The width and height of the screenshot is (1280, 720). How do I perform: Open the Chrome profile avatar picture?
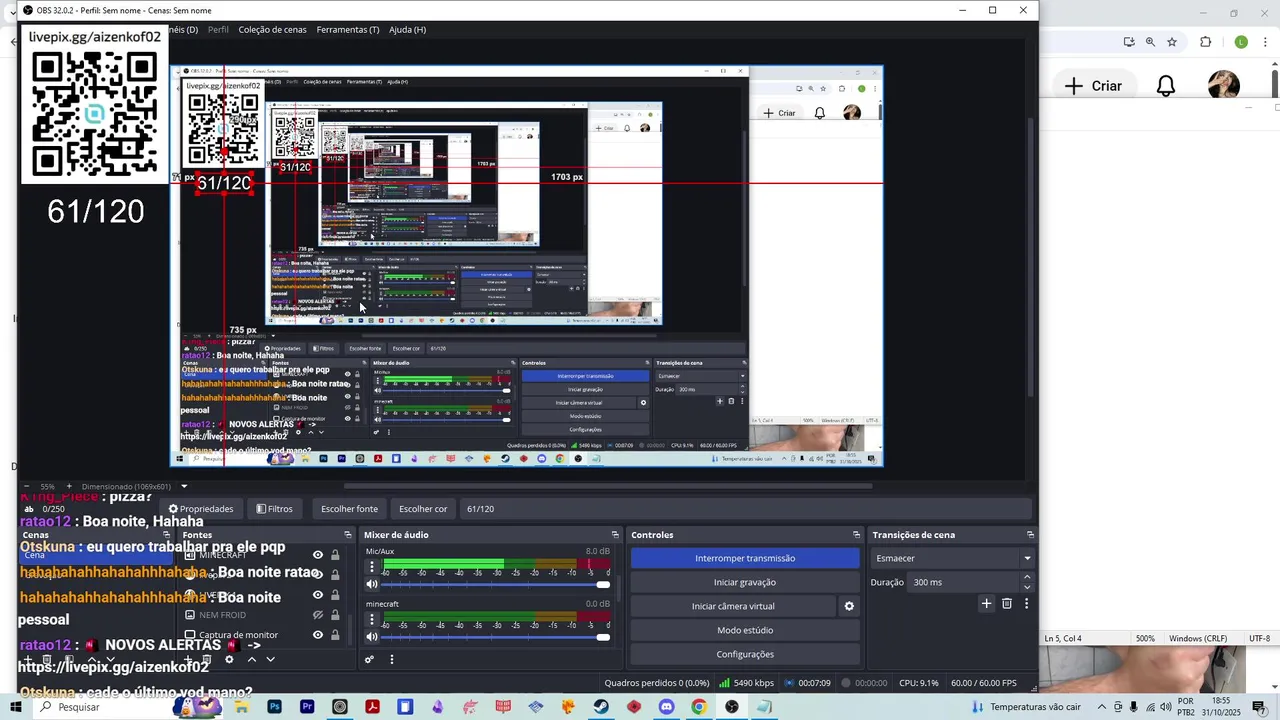pos(1224,85)
